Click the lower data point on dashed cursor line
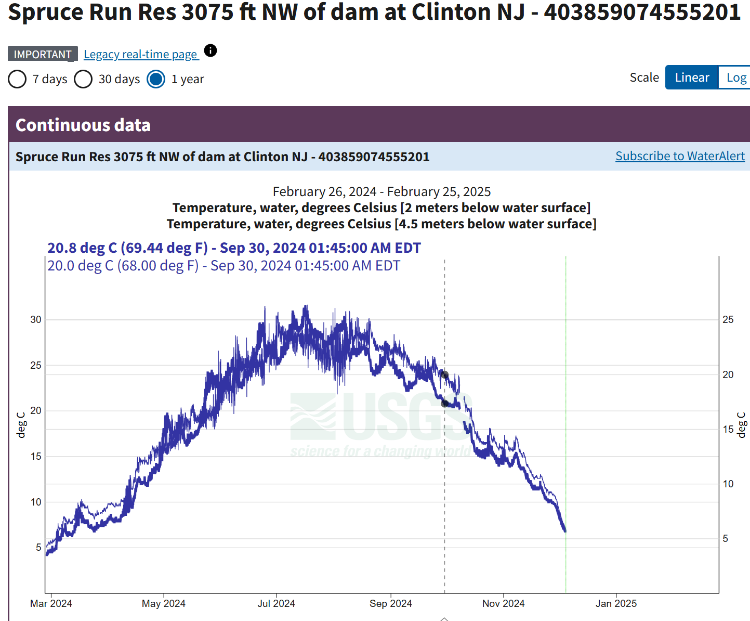The image size is (750, 621). coord(445,403)
